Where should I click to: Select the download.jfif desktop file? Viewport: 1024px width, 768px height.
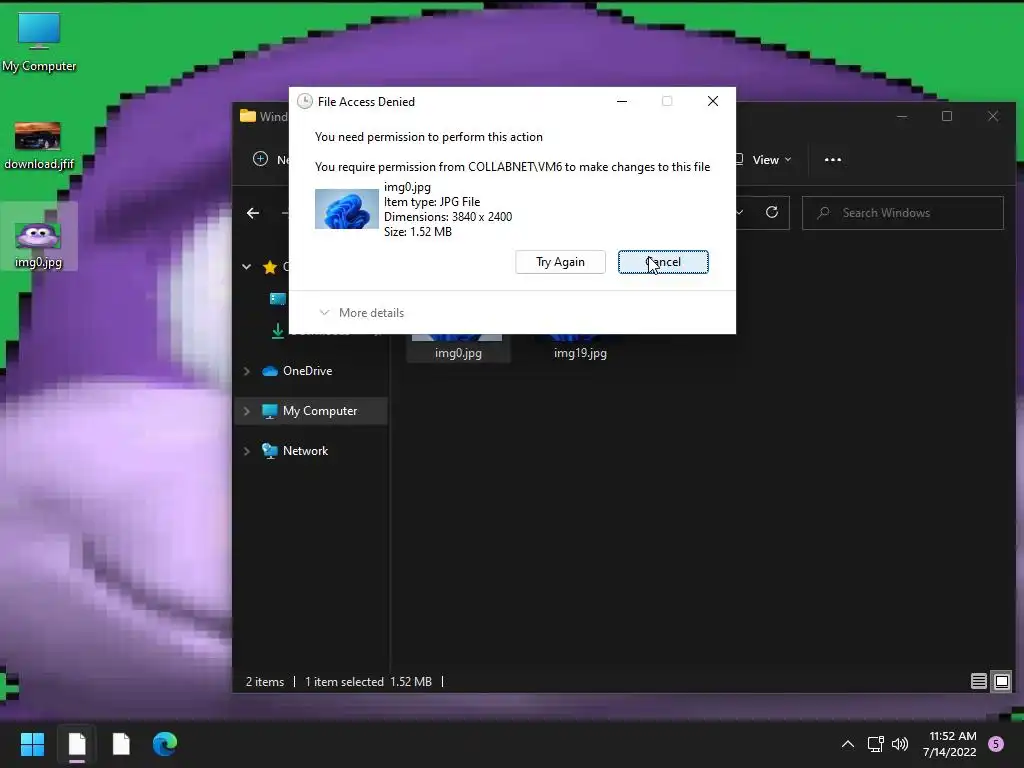39,146
